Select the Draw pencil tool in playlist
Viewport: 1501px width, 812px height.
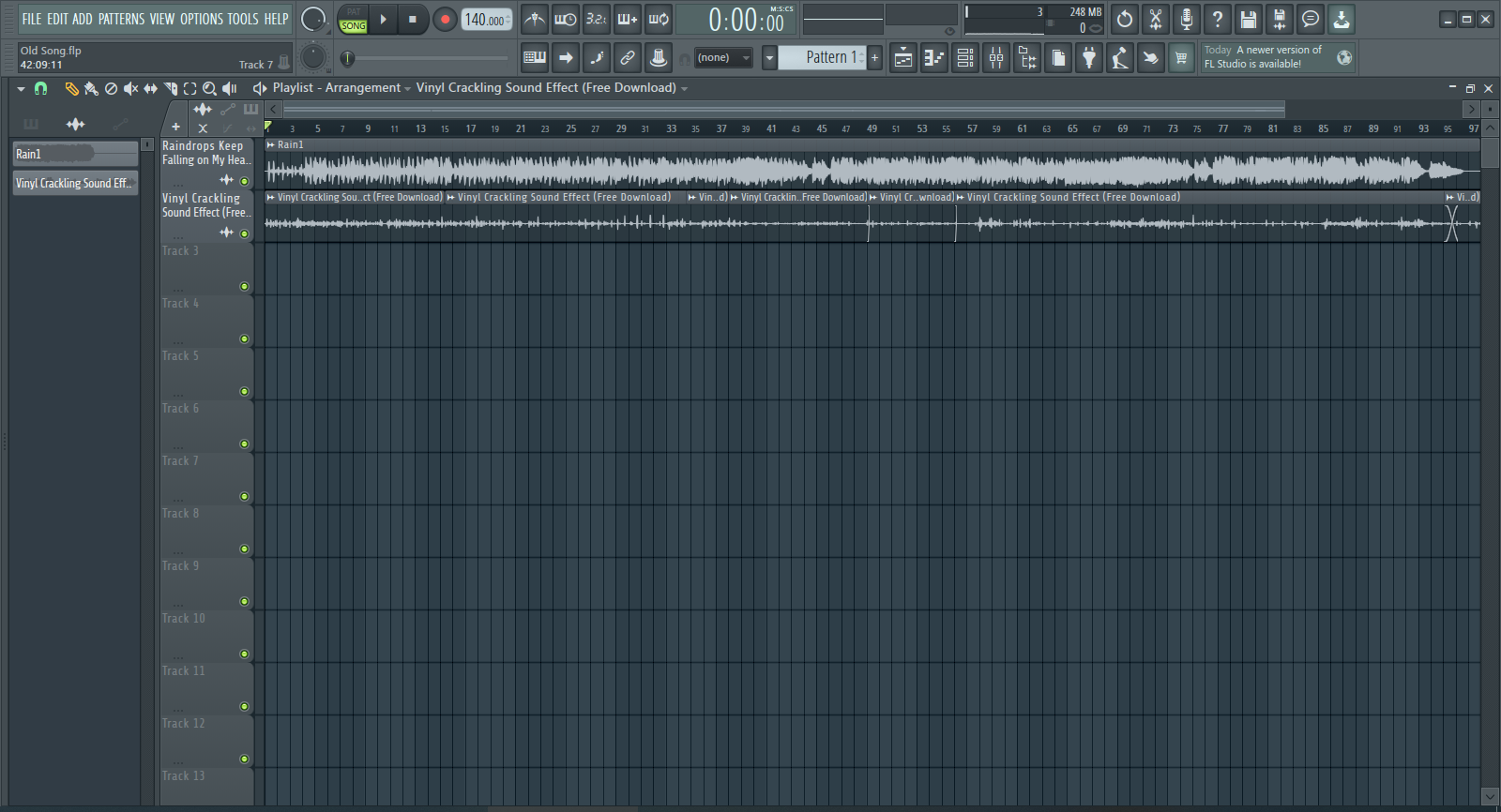[x=71, y=88]
